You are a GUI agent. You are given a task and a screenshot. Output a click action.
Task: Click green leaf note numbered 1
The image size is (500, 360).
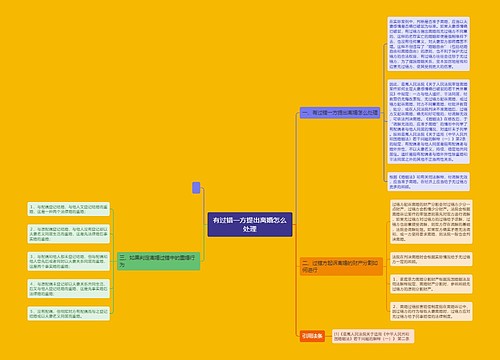69,209
